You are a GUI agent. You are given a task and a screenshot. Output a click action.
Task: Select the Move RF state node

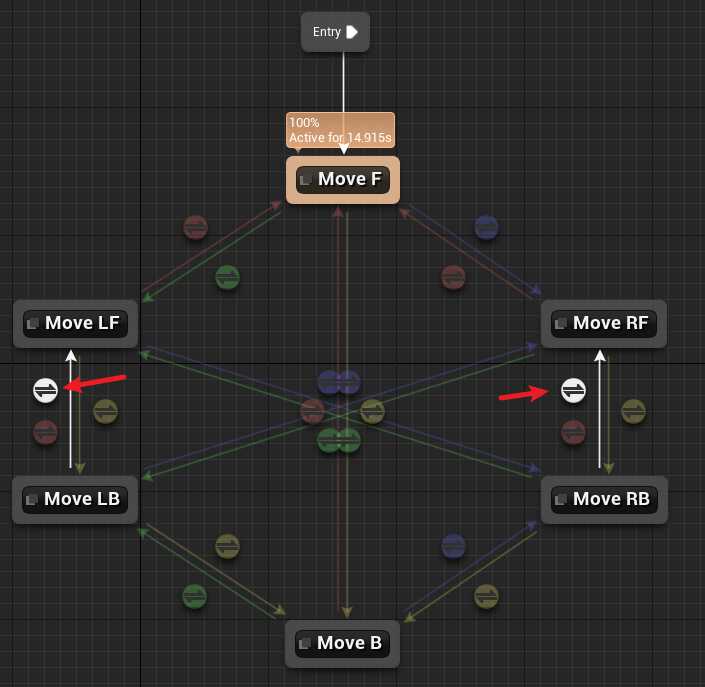pos(604,324)
